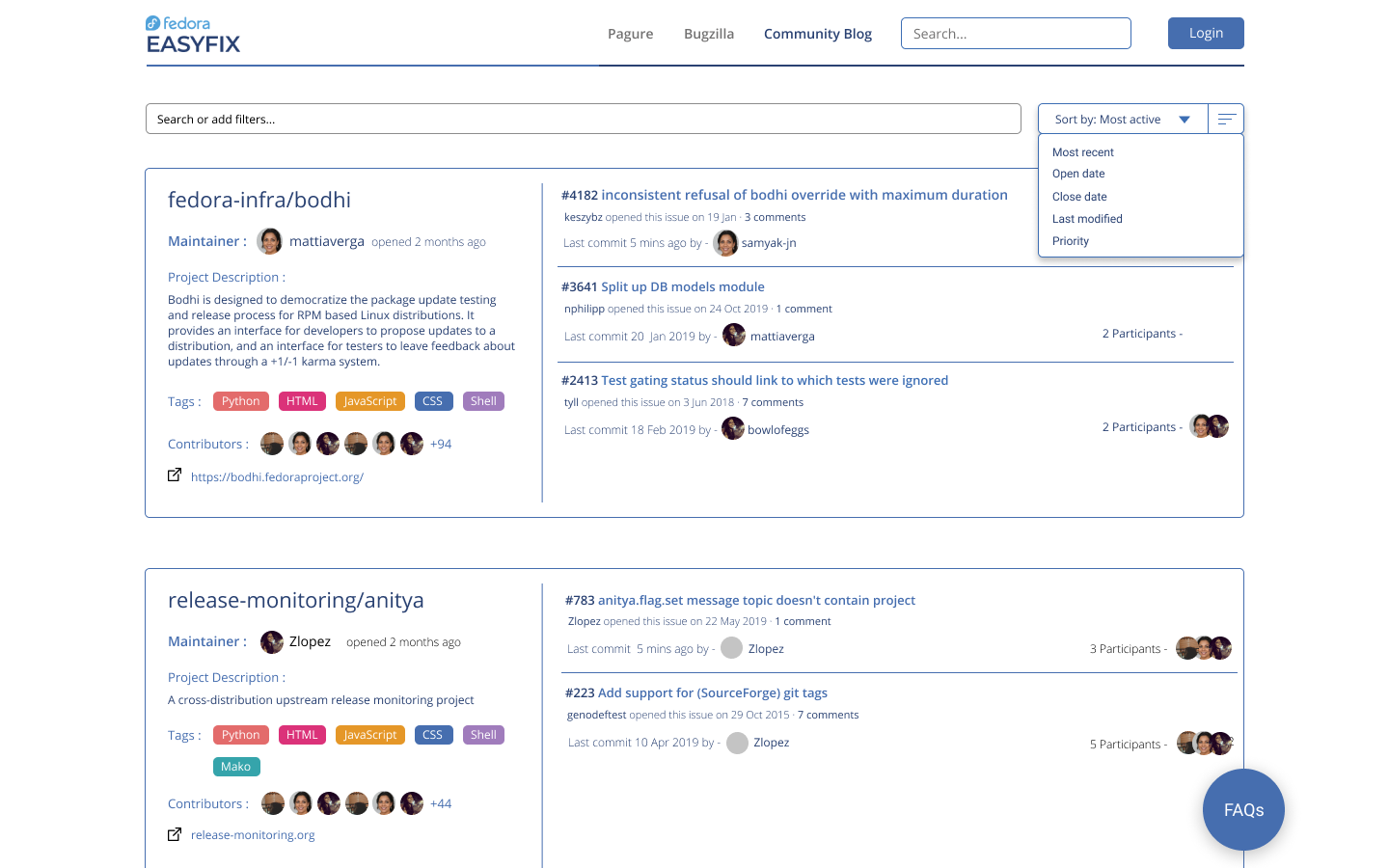This screenshot has width=1389, height=868.
Task: Visit the https://bodhi.fedoraproject.org/ link
Action: 277,476
